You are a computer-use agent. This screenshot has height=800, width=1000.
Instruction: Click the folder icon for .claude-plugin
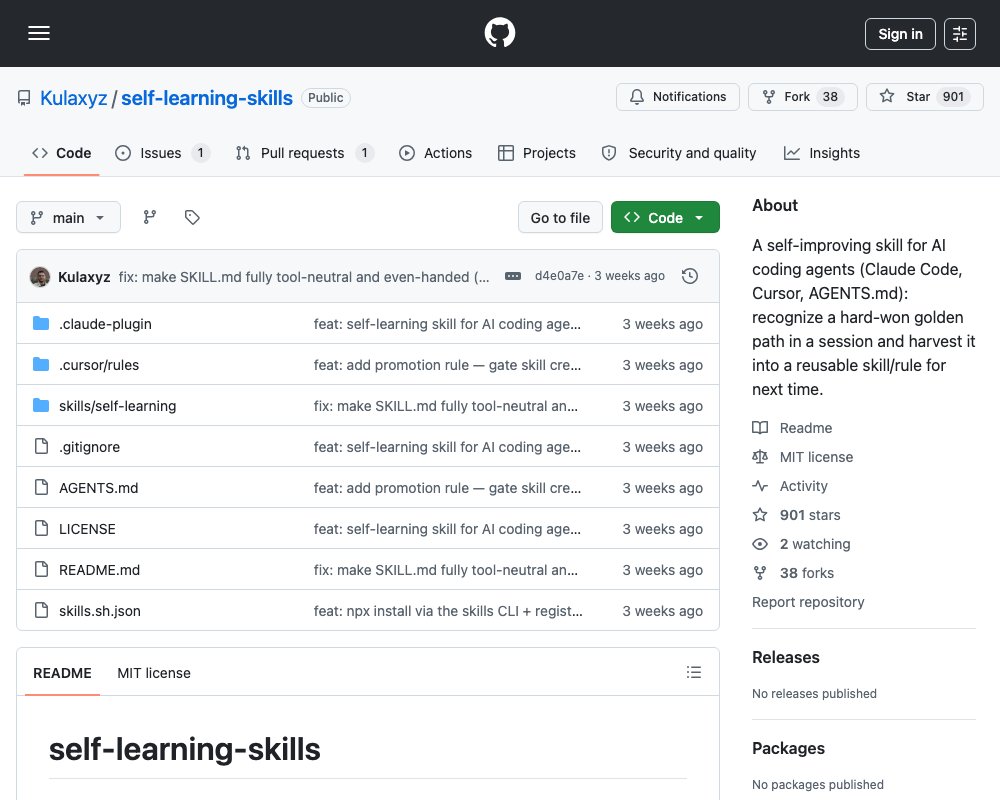41,323
